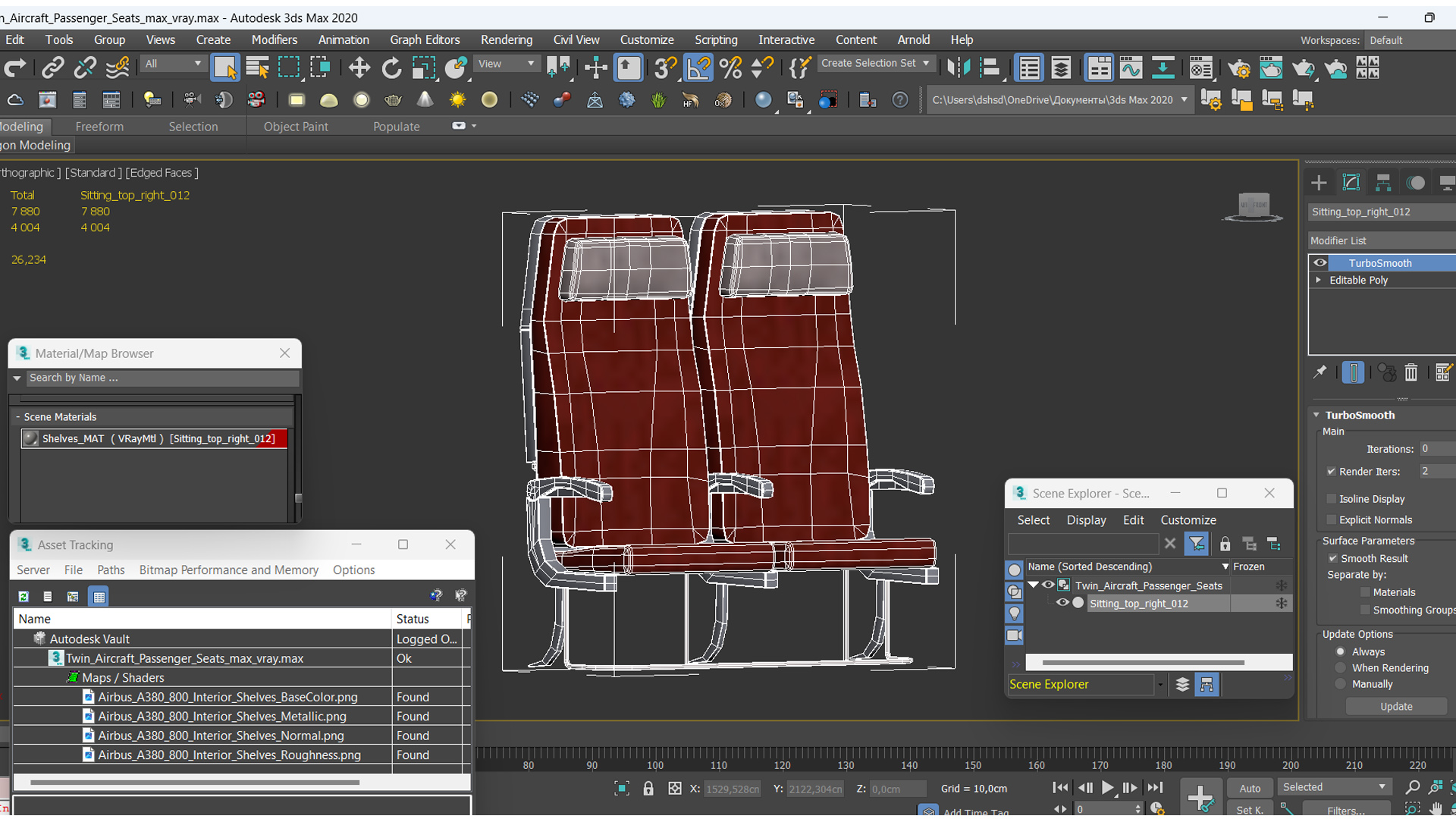Viewport: 1456px width, 819px height.
Task: Click Configure Modifier Sets icon
Action: (x=1443, y=372)
